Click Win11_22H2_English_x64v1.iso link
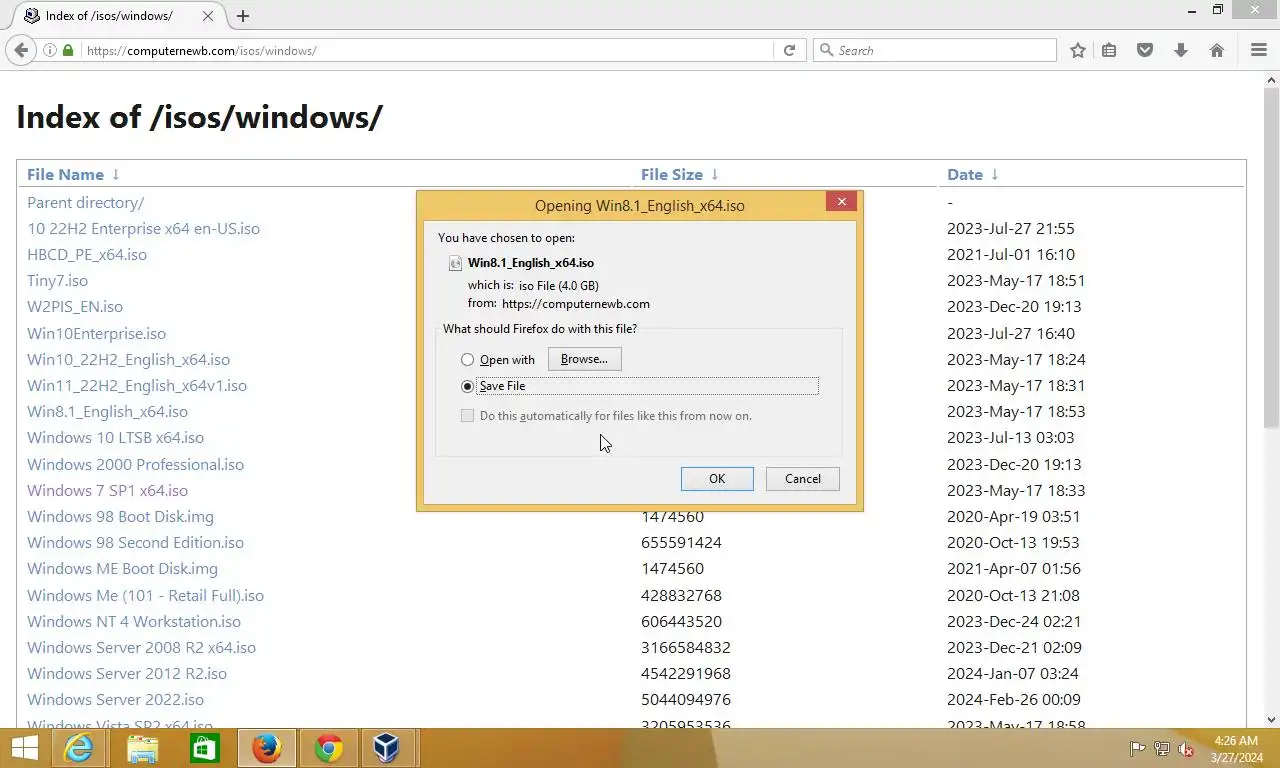The width and height of the screenshot is (1280, 768). point(137,385)
